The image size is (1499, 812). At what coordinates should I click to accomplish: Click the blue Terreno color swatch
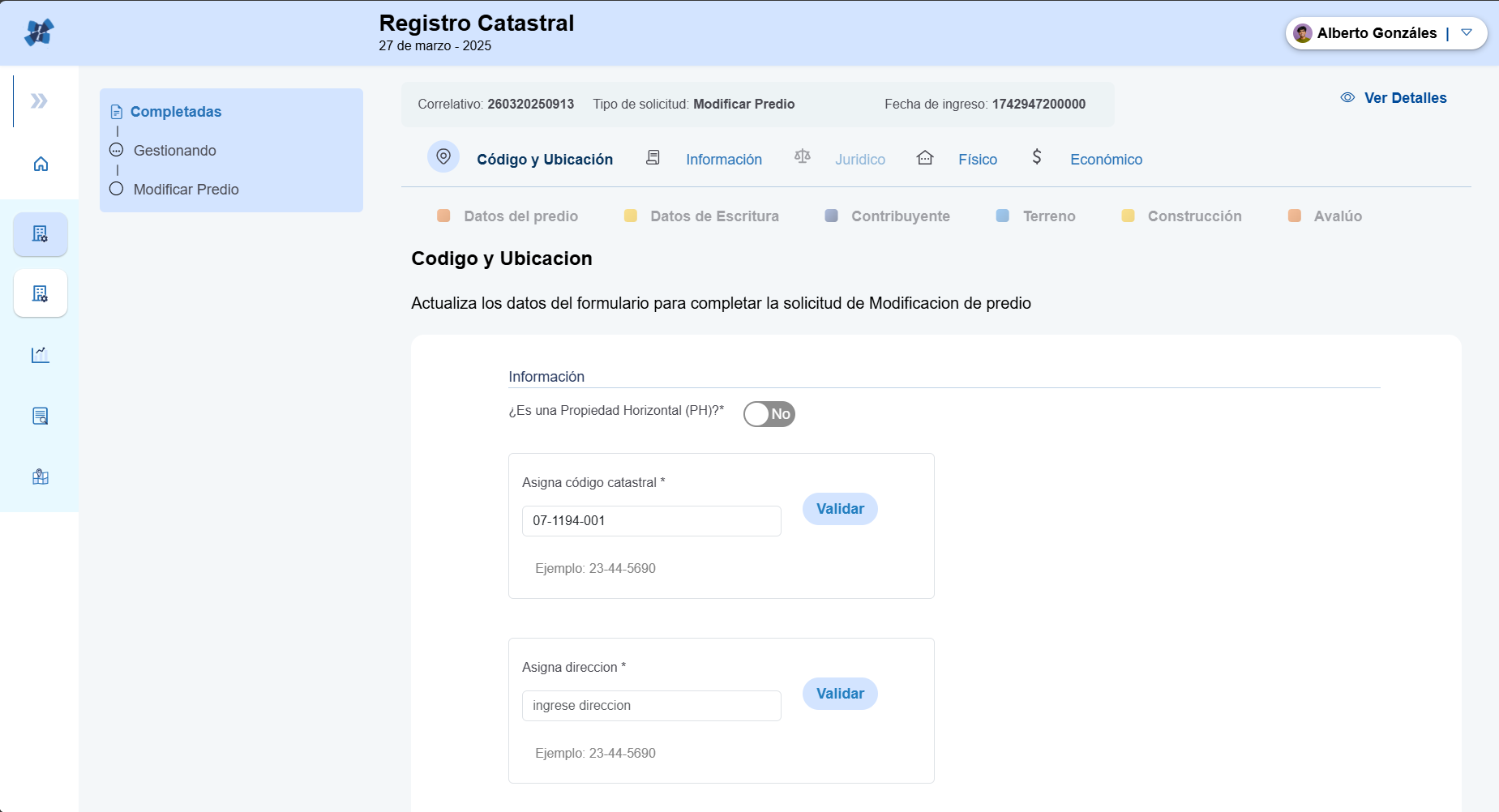(x=1003, y=216)
